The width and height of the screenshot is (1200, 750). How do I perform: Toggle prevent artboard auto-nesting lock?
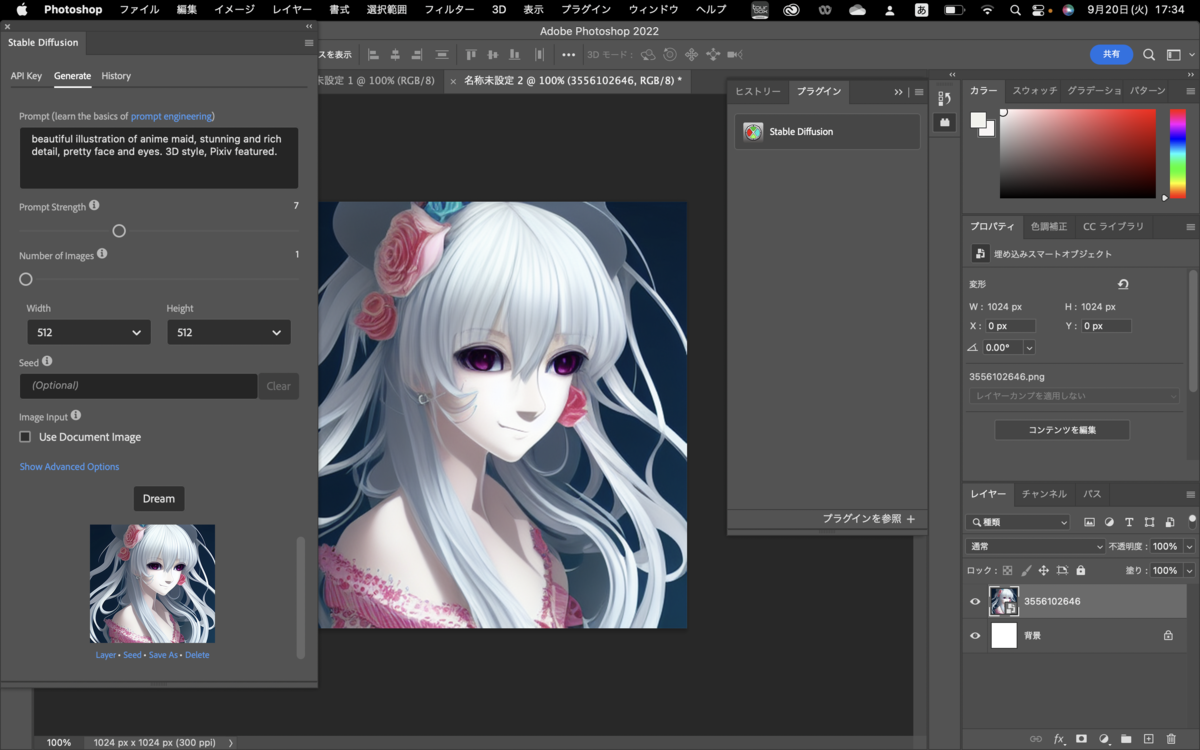coord(1062,570)
